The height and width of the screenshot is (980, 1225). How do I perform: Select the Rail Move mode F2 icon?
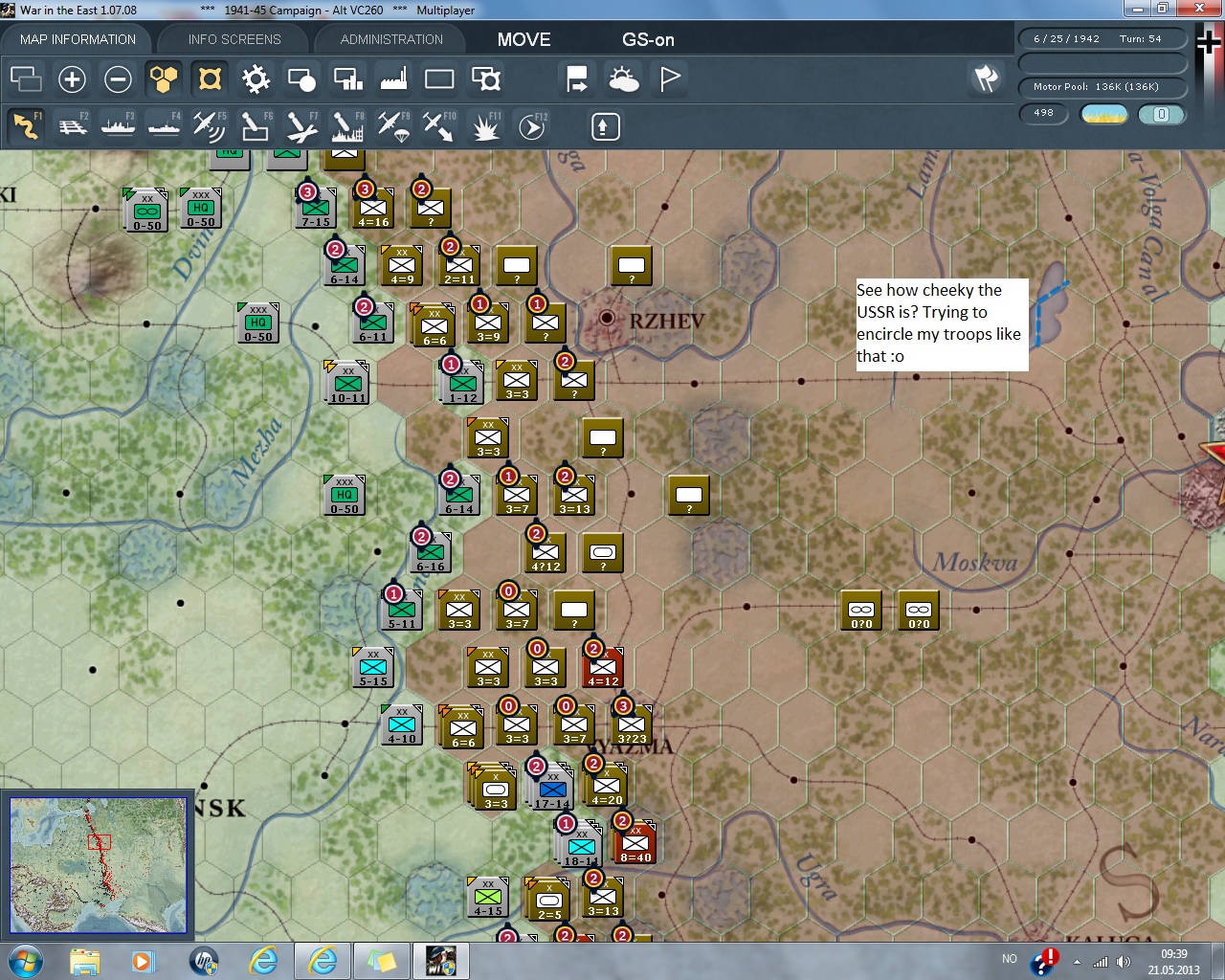tap(72, 126)
